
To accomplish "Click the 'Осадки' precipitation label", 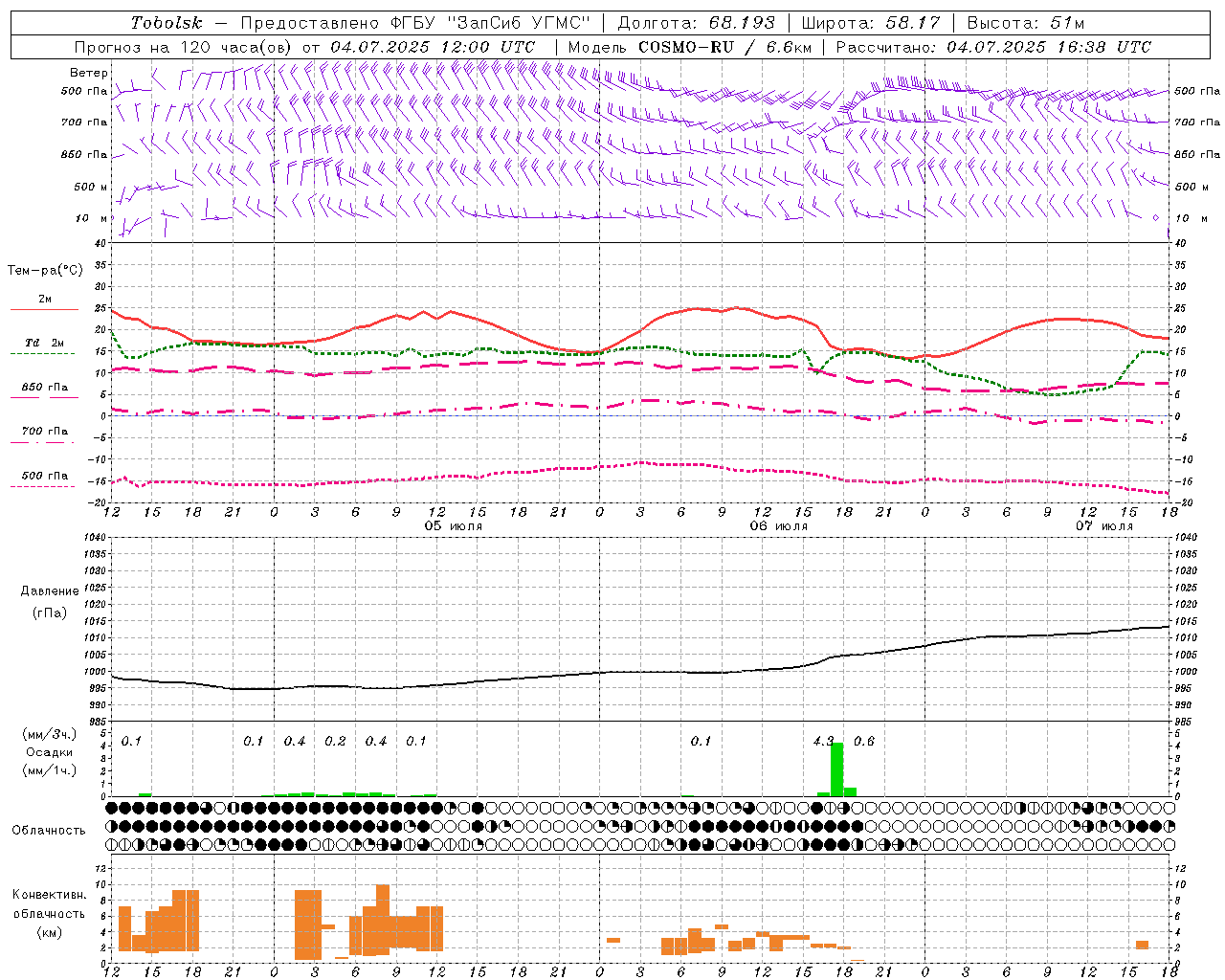I will pos(49,752).
